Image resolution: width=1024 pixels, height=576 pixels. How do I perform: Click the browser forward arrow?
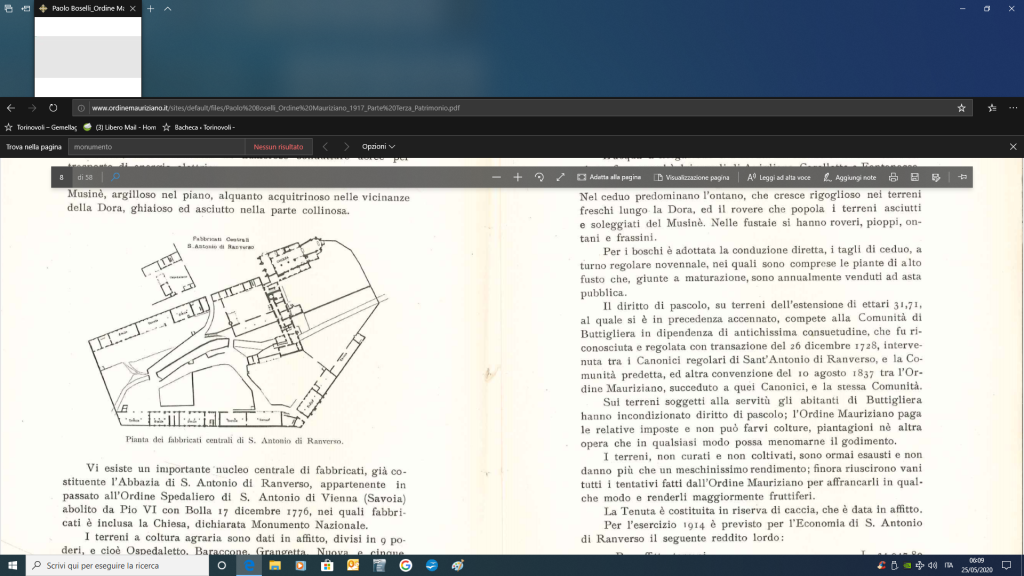click(x=32, y=108)
